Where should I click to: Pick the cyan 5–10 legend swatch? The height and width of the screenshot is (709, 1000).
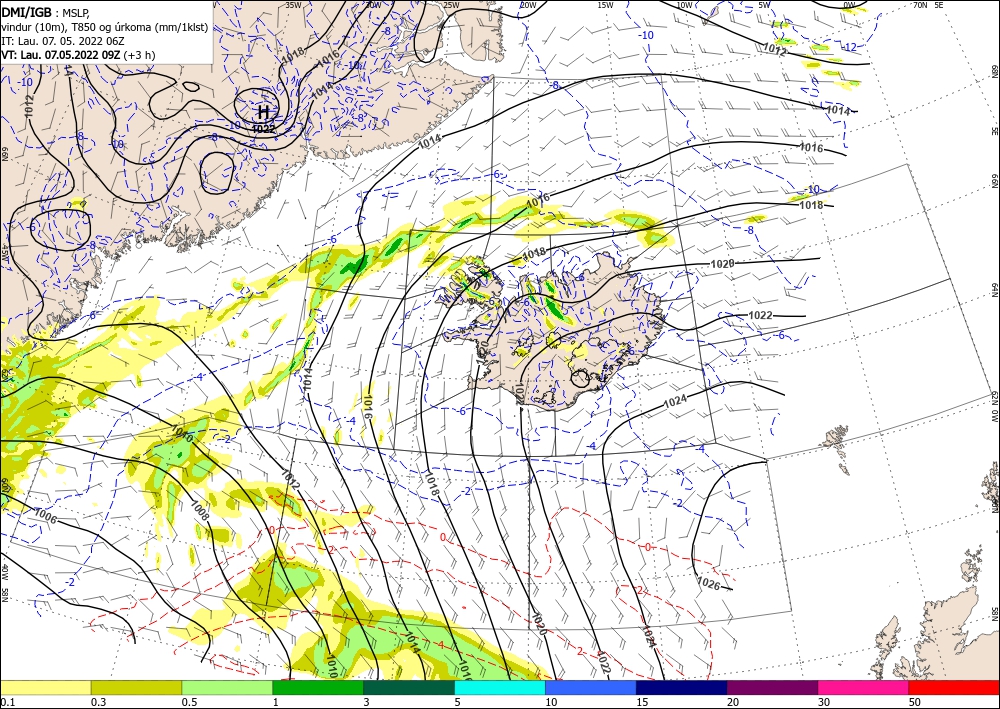pos(500,687)
